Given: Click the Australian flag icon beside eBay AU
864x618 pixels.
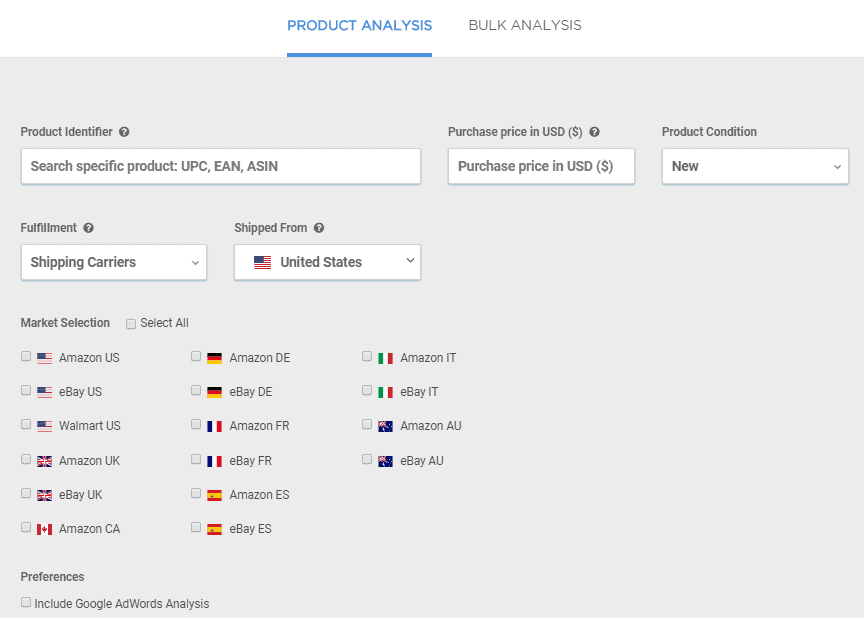Looking at the screenshot, I should click(385, 461).
